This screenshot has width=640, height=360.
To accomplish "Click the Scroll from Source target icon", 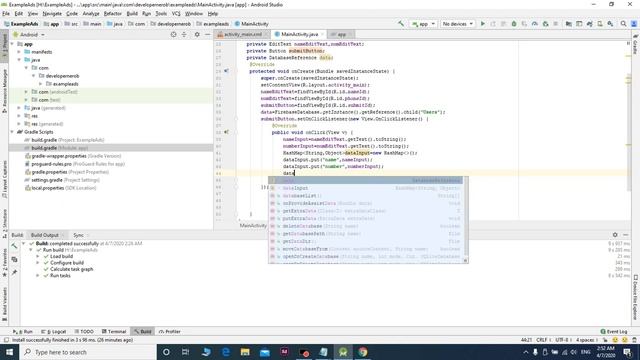I will coord(173,35).
